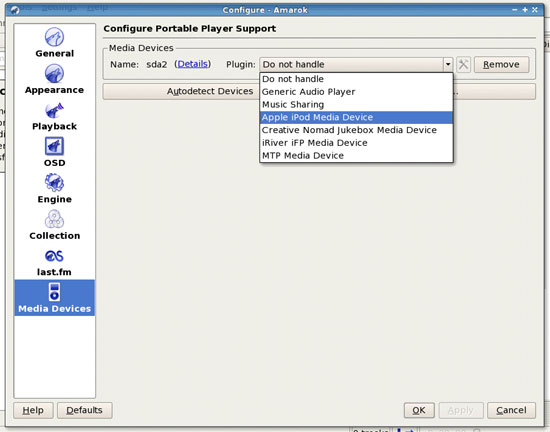
Task: Go to the Engine settings page
Action: pyautogui.click(x=54, y=189)
